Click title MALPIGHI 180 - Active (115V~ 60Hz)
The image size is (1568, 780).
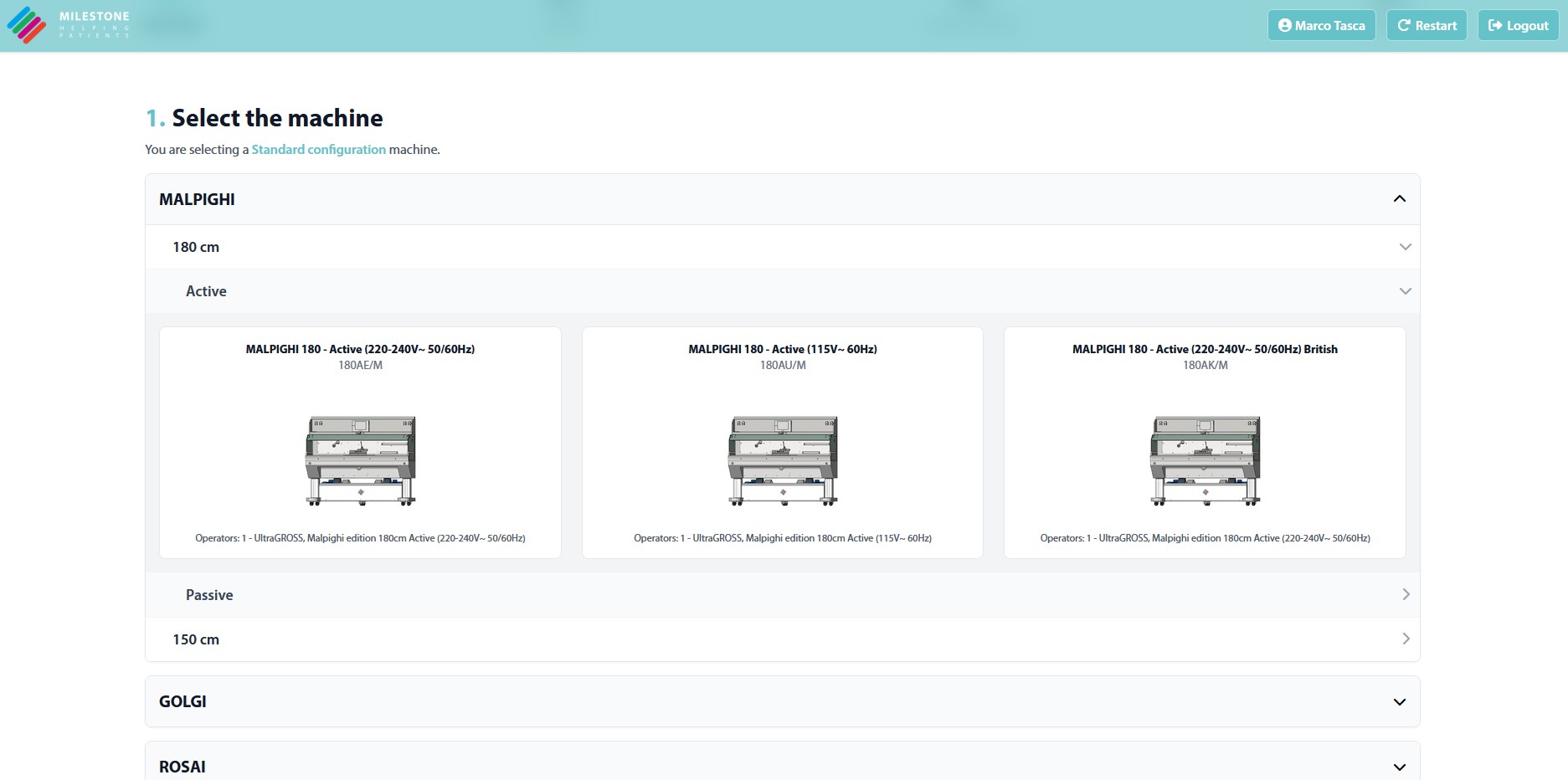click(783, 349)
